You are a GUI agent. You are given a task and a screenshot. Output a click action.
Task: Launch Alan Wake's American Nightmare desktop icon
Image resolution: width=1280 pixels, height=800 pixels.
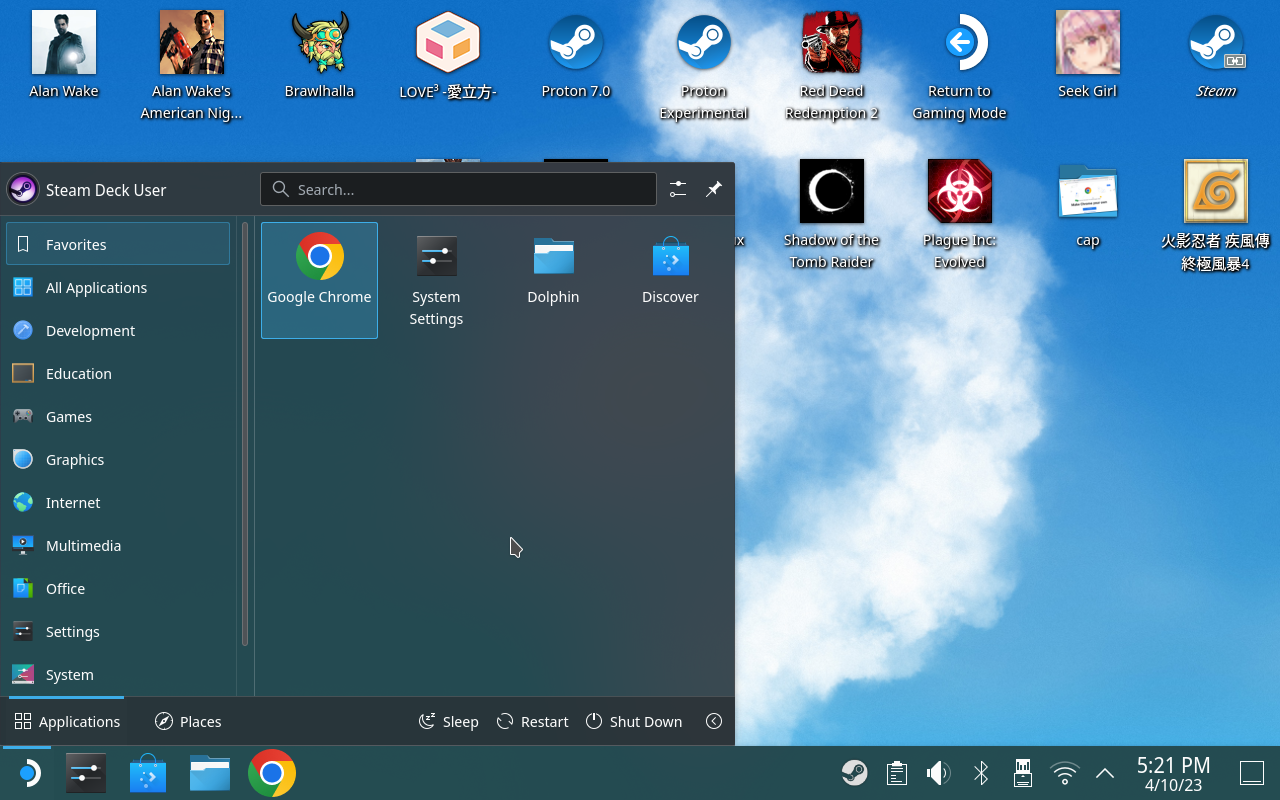191,66
